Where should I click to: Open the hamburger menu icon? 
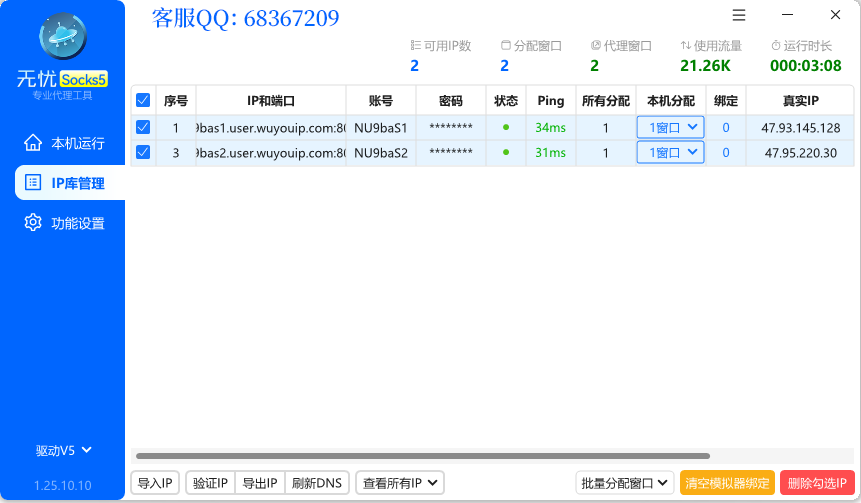click(x=739, y=15)
